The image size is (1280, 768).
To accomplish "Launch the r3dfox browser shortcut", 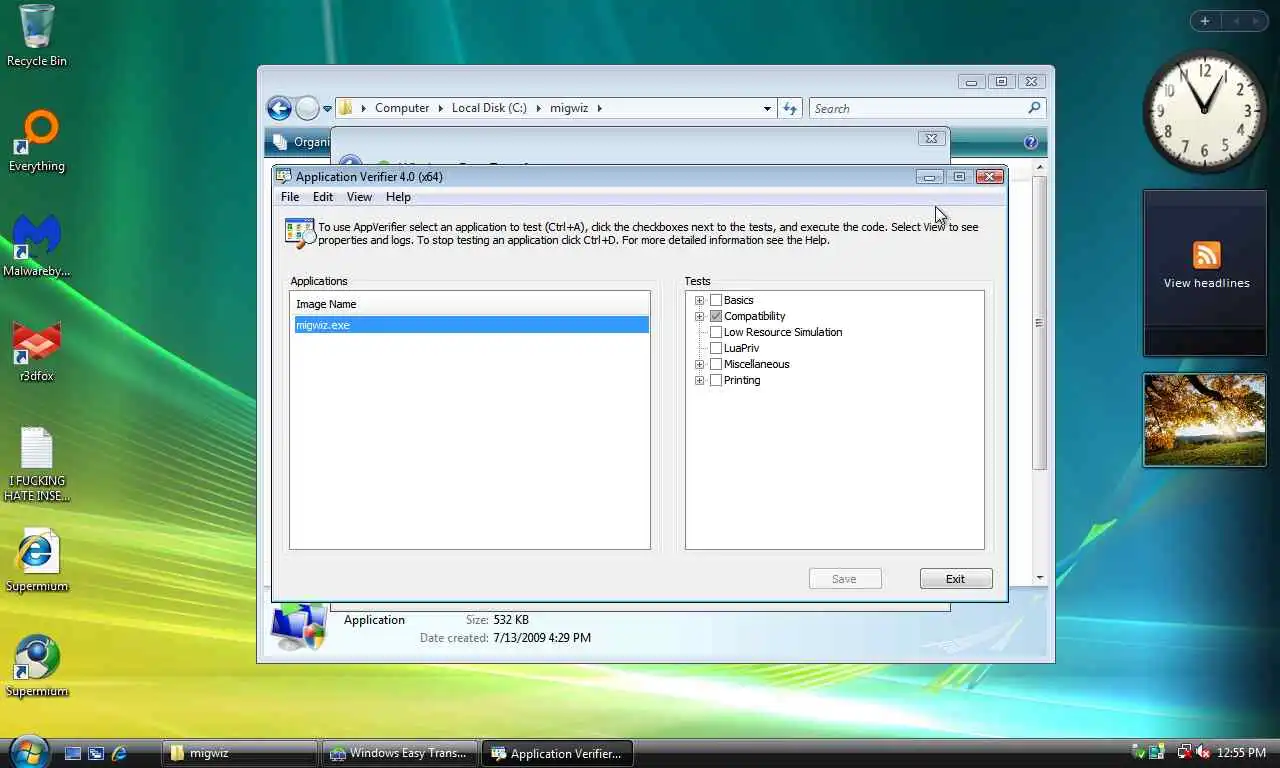I will [x=37, y=351].
